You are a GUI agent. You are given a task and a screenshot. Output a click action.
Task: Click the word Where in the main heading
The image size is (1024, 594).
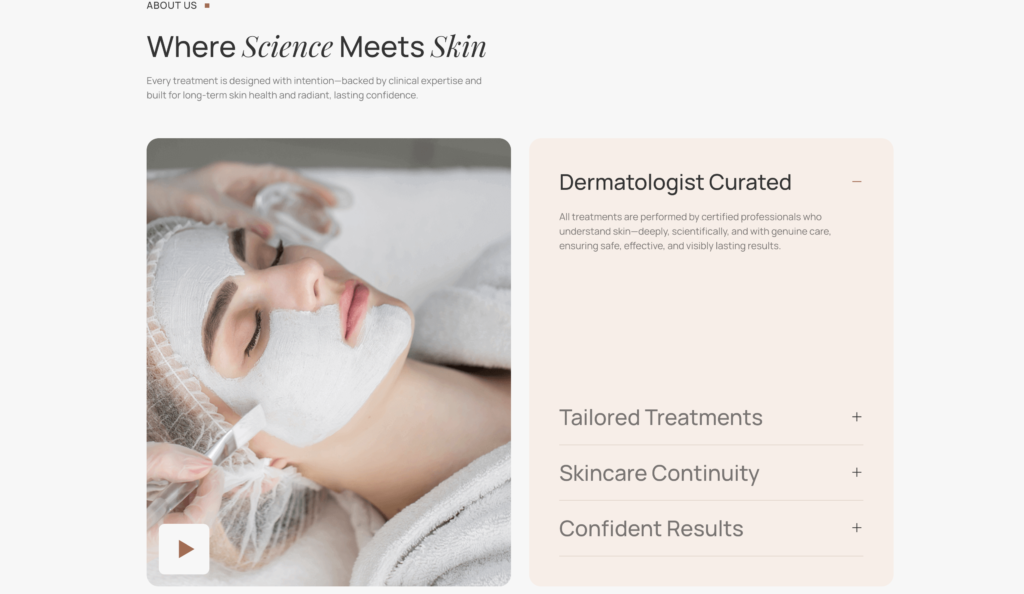pyautogui.click(x=191, y=47)
